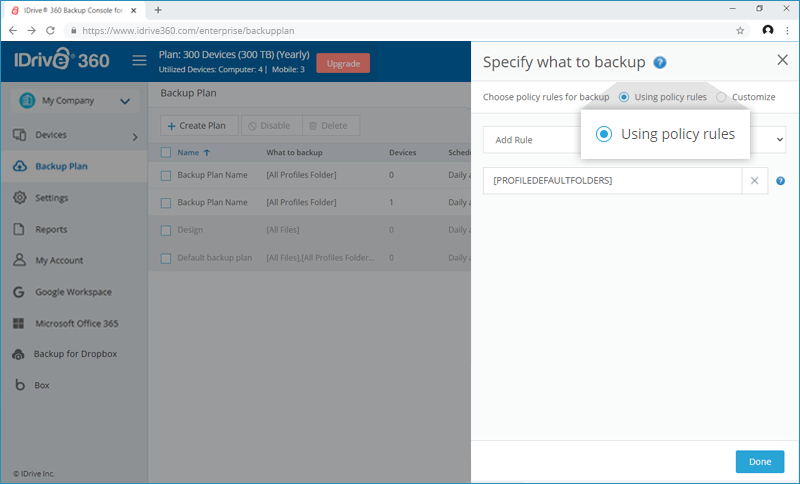
Task: Select the Using policy rules radio button
Action: (623, 97)
